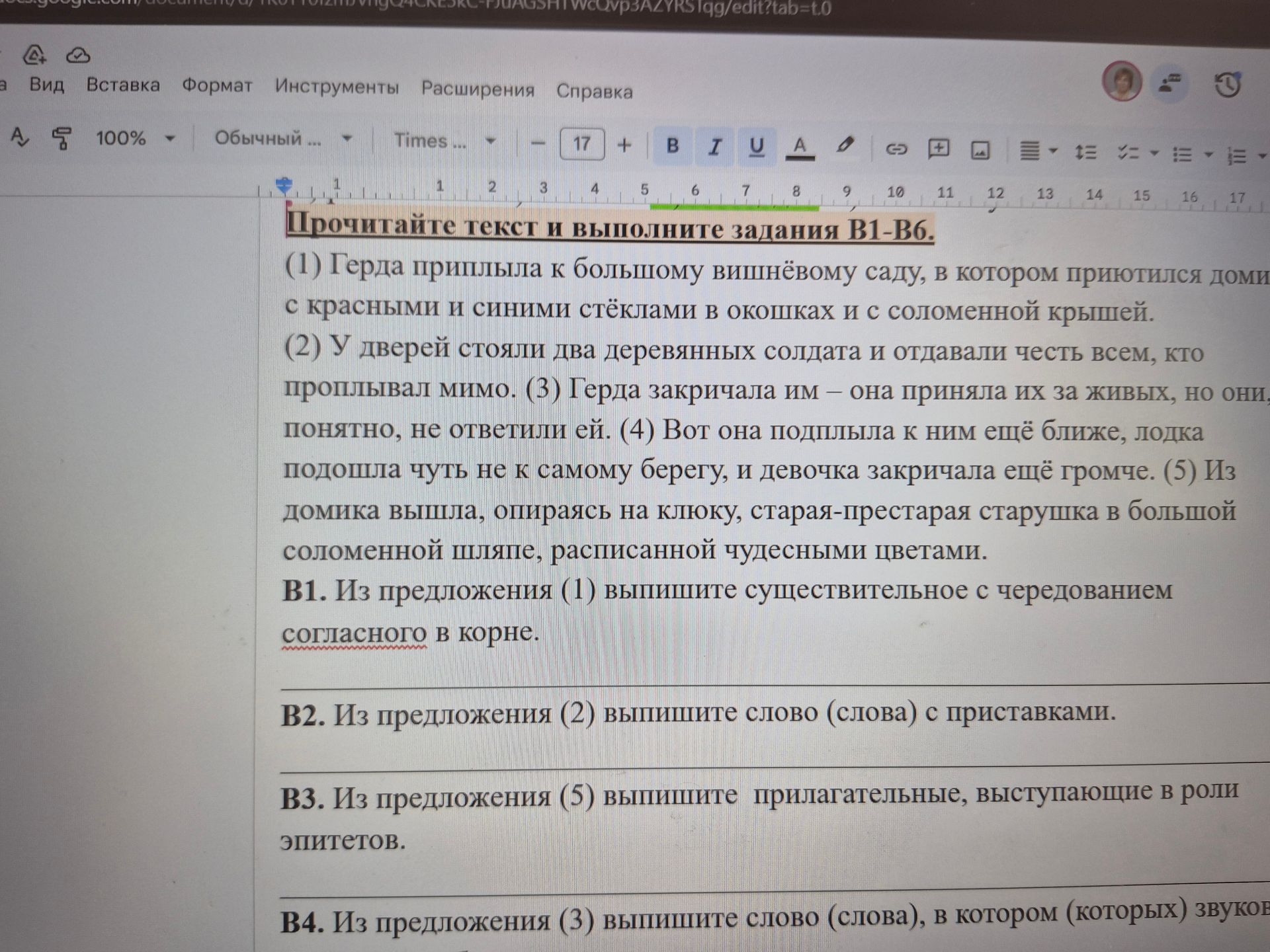The width and height of the screenshot is (1270, 952).
Task: Apply a numbered list
Action: [1236, 156]
